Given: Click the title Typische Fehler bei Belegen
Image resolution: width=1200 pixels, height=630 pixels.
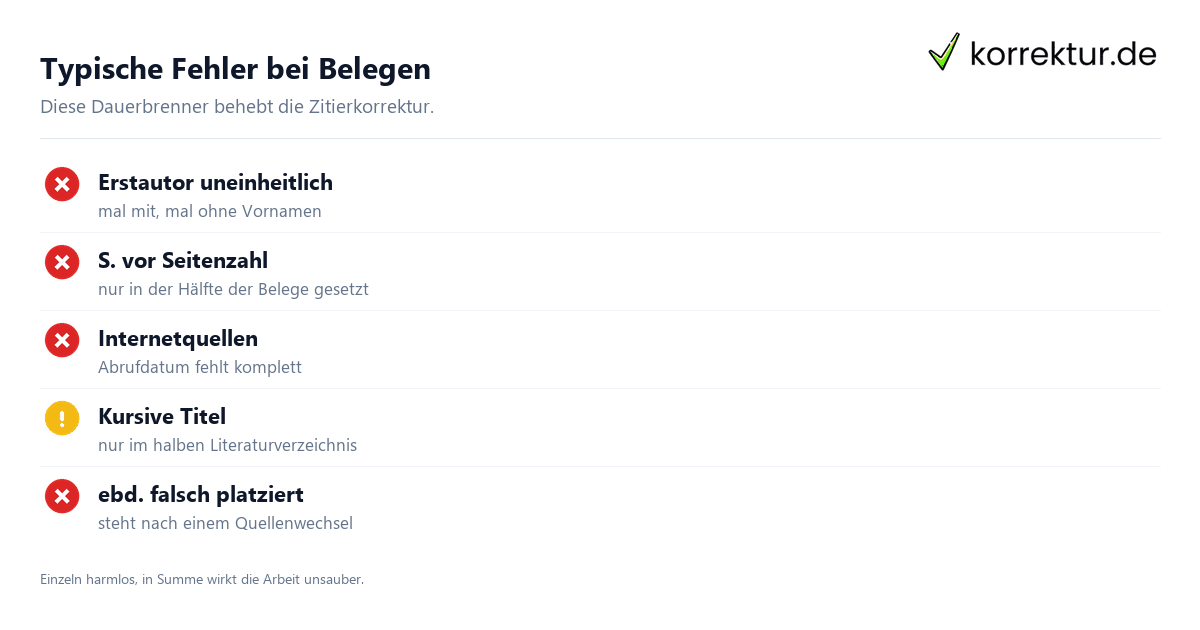Looking at the screenshot, I should pos(235,69).
